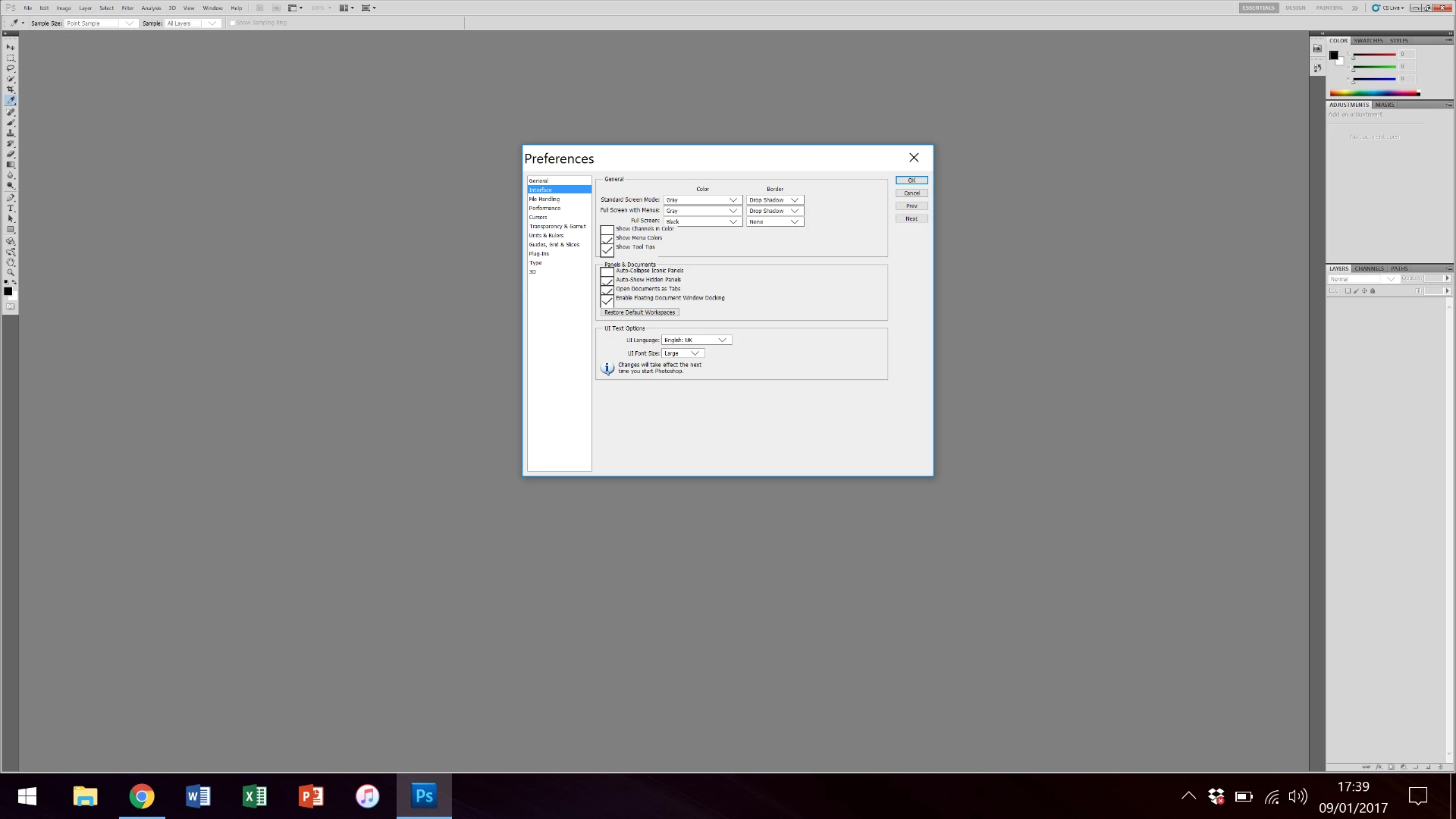Switch to the Swatches panel tab

(1368, 41)
